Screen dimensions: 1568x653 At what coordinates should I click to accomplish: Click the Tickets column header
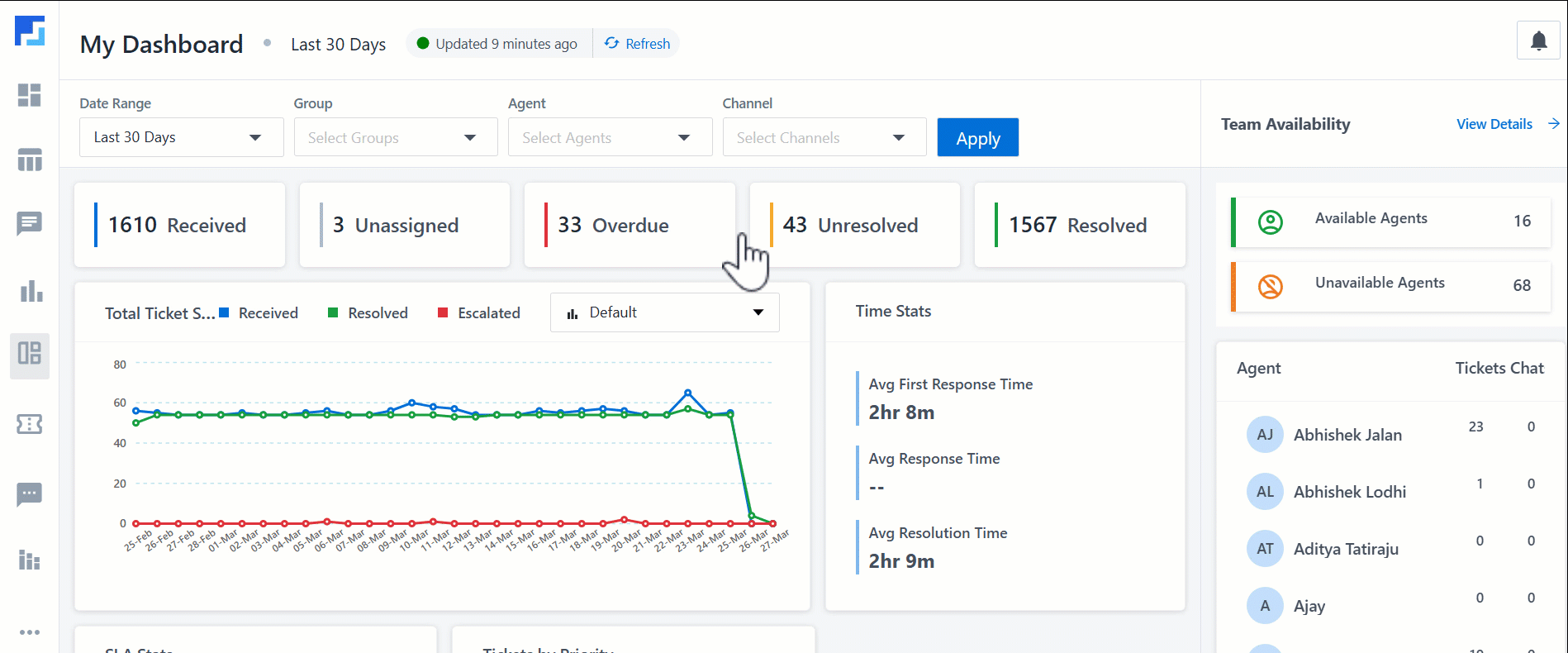pyautogui.click(x=1480, y=368)
